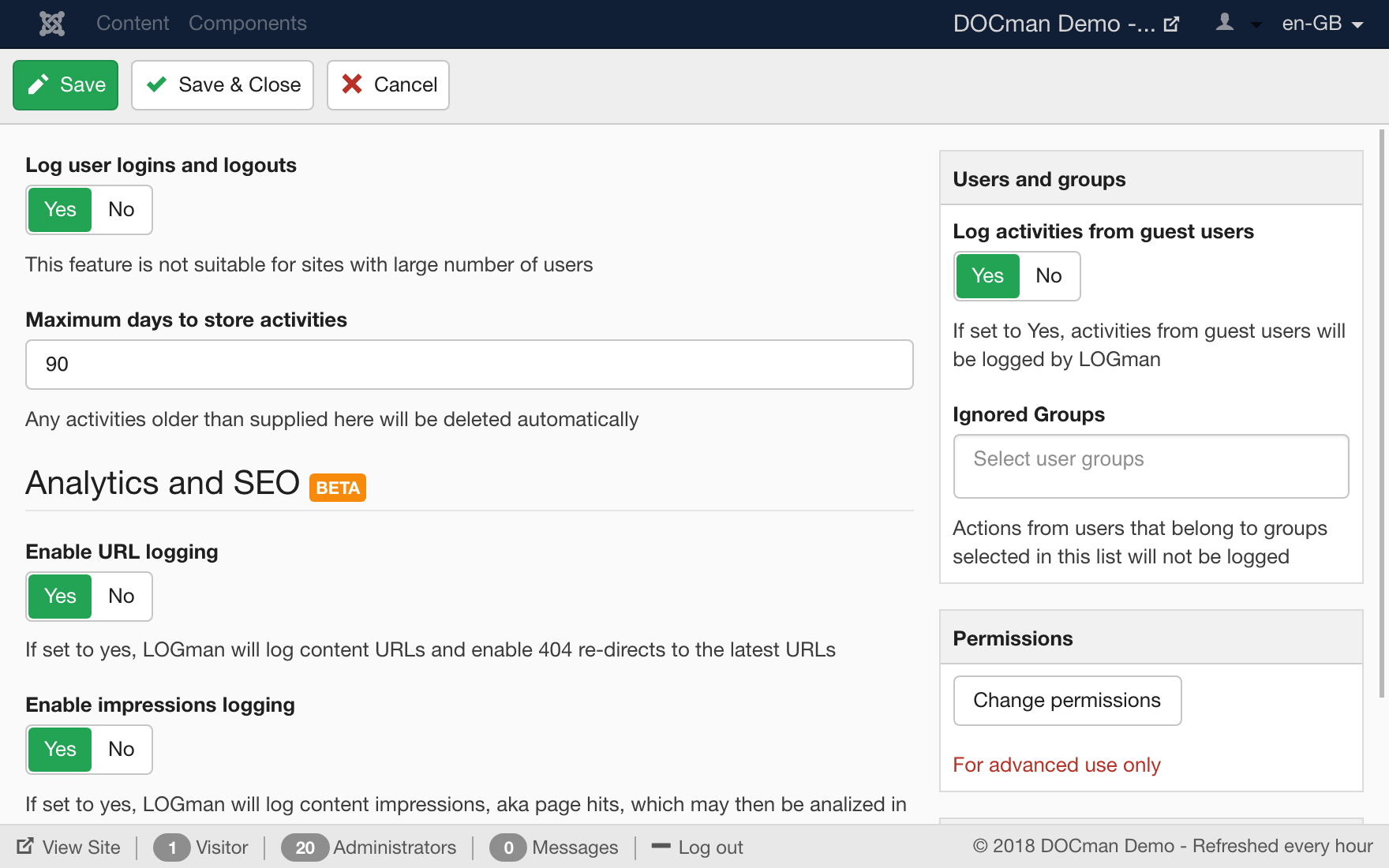
Task: Open the Components menu
Action: [x=247, y=24]
